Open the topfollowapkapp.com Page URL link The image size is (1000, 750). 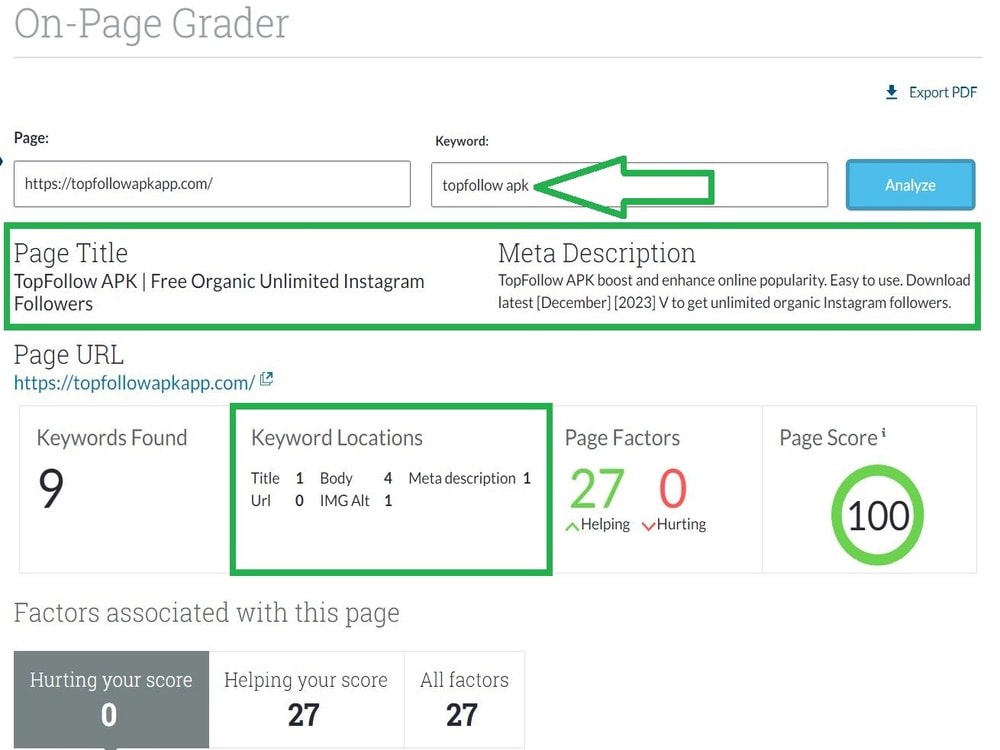pyautogui.click(x=134, y=383)
